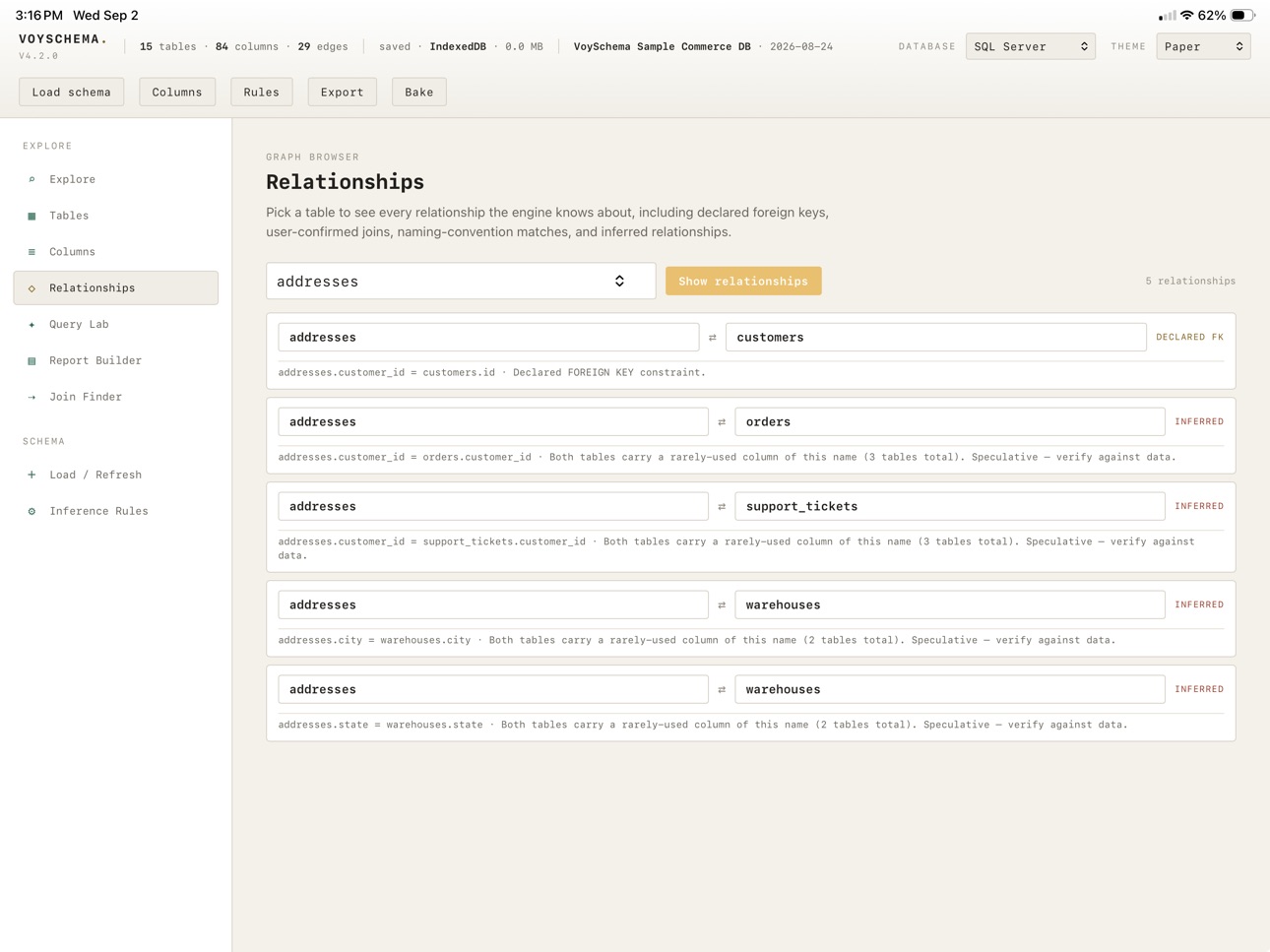Open the addresses table selector dropdown
The width and height of the screenshot is (1270, 952).
(x=461, y=281)
